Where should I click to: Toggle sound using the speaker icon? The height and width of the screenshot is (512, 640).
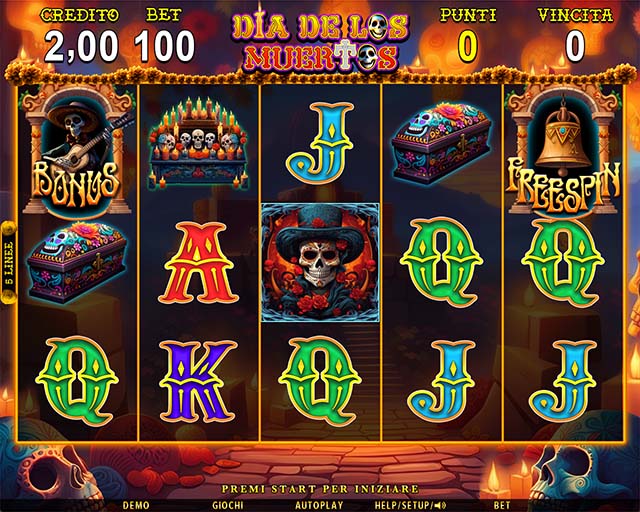tap(440, 505)
